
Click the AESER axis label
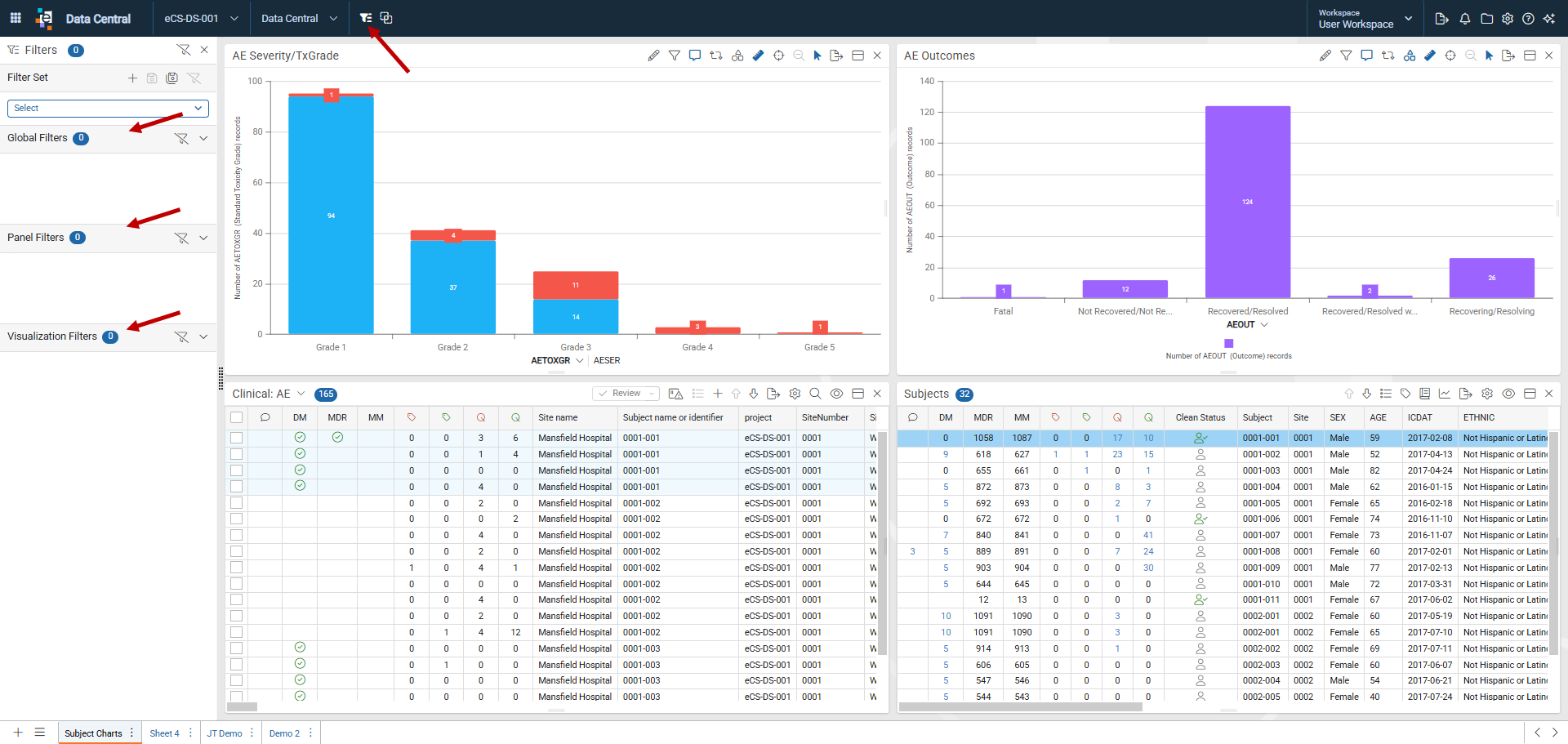click(607, 360)
